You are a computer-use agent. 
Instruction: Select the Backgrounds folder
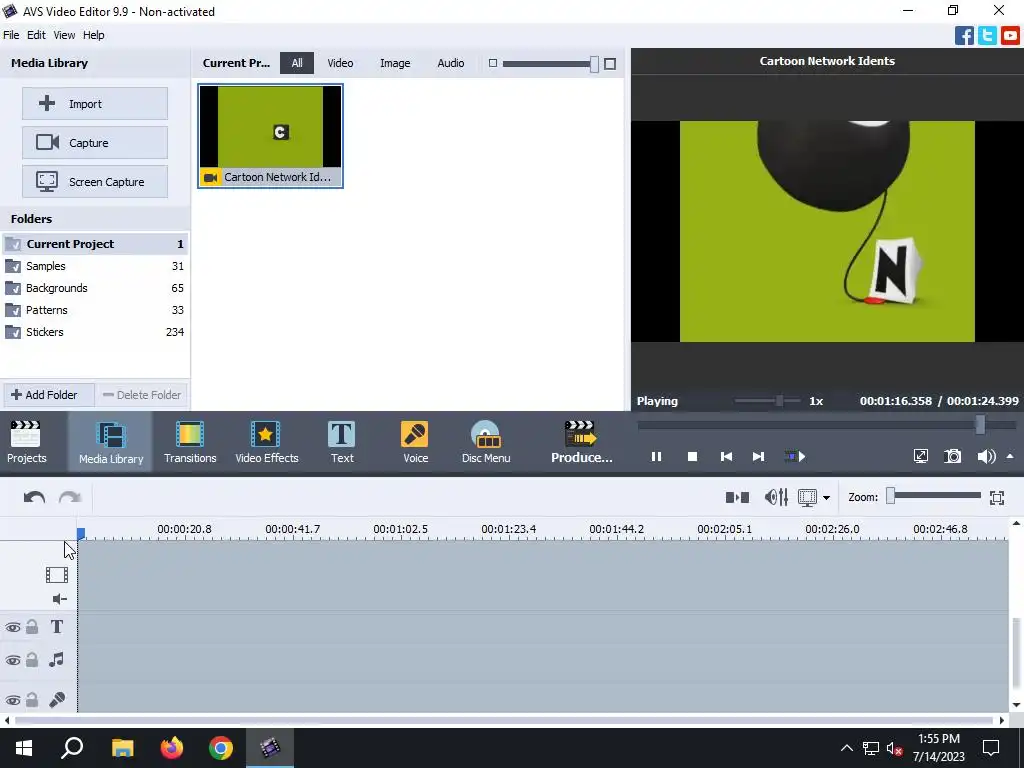click(x=95, y=288)
